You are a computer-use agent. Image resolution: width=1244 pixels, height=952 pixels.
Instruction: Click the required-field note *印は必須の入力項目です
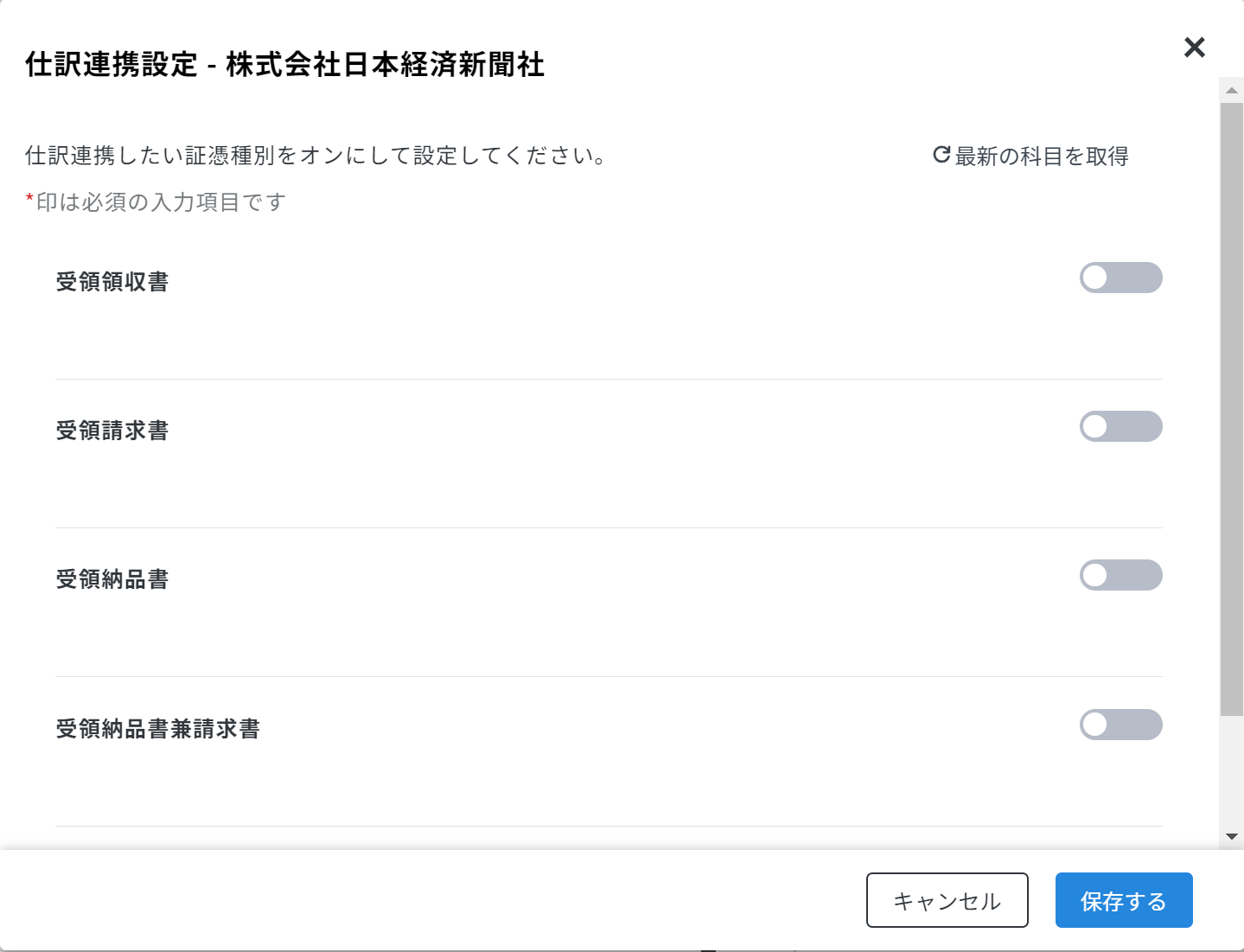point(156,202)
